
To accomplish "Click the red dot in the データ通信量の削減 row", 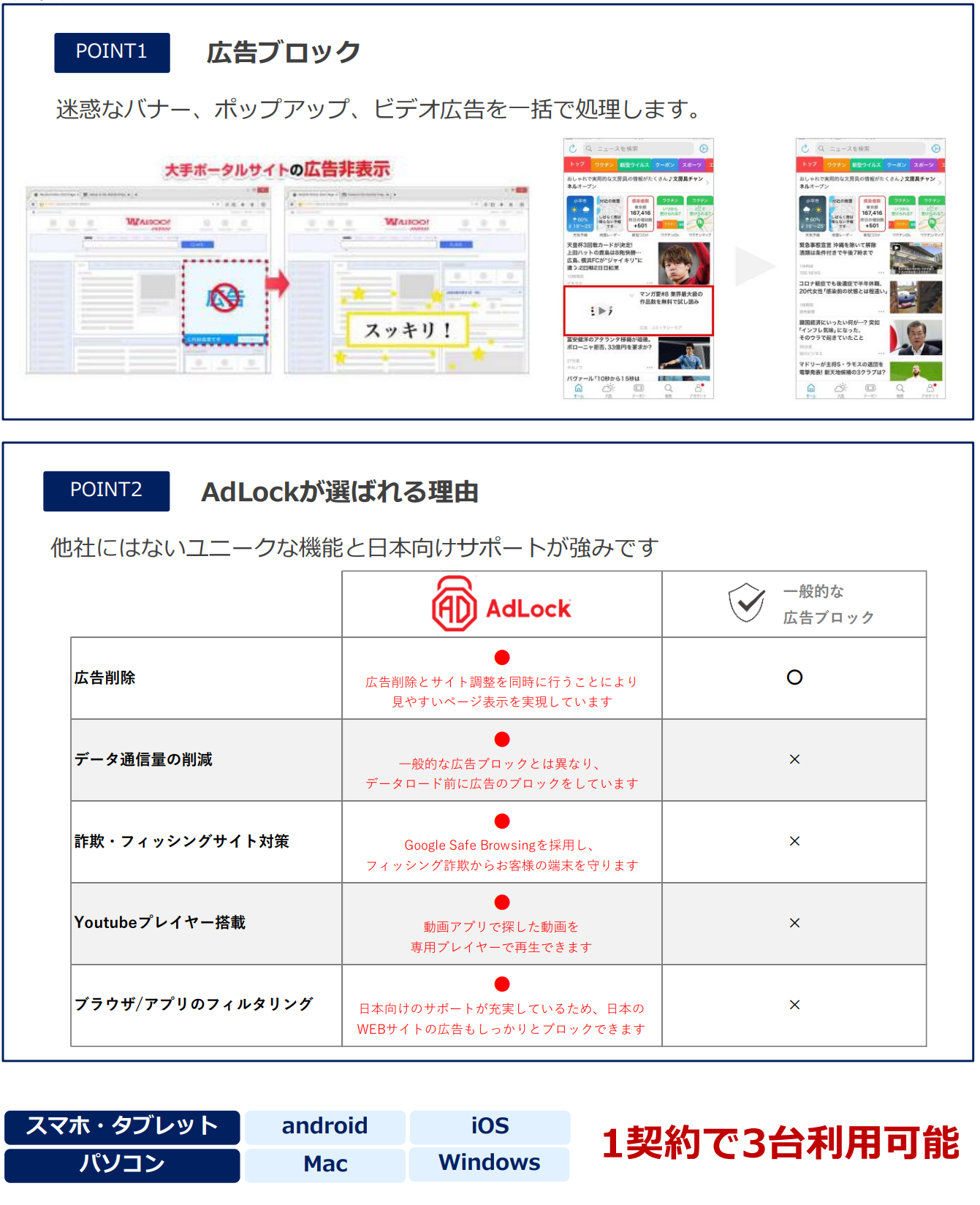I will [502, 740].
